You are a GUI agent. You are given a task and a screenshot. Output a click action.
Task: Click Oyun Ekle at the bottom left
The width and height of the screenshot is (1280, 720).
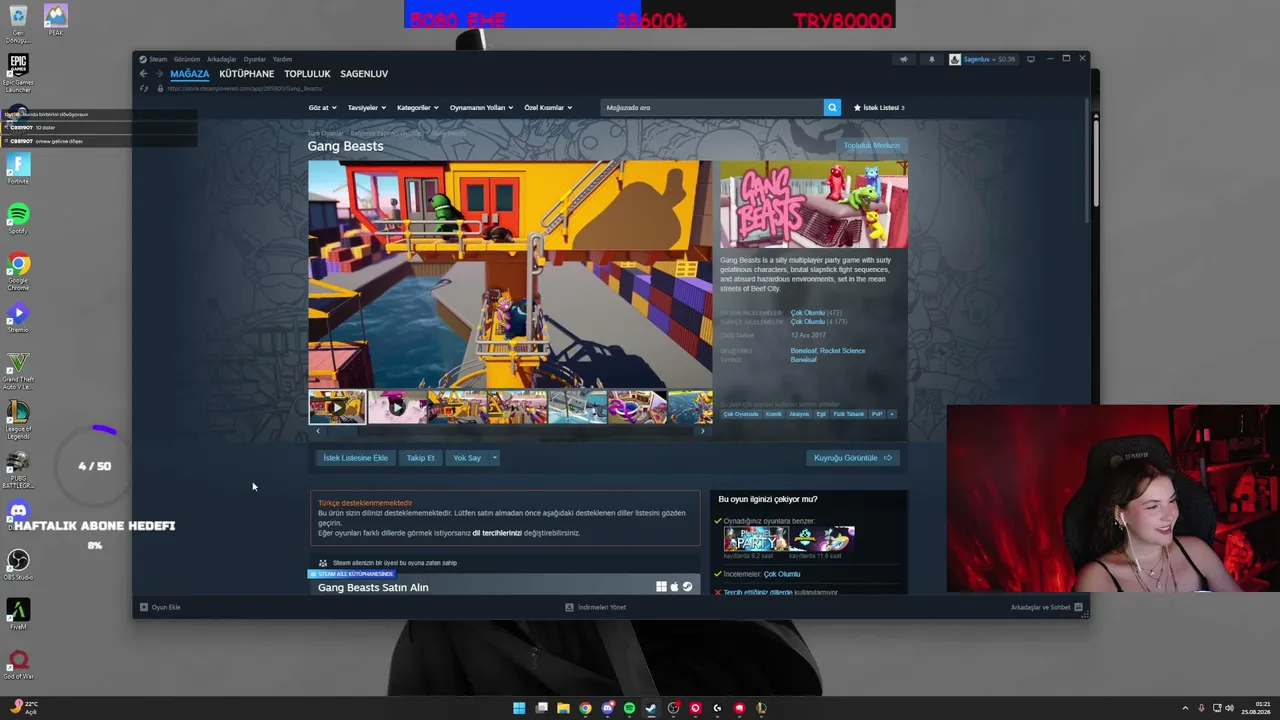coord(160,607)
